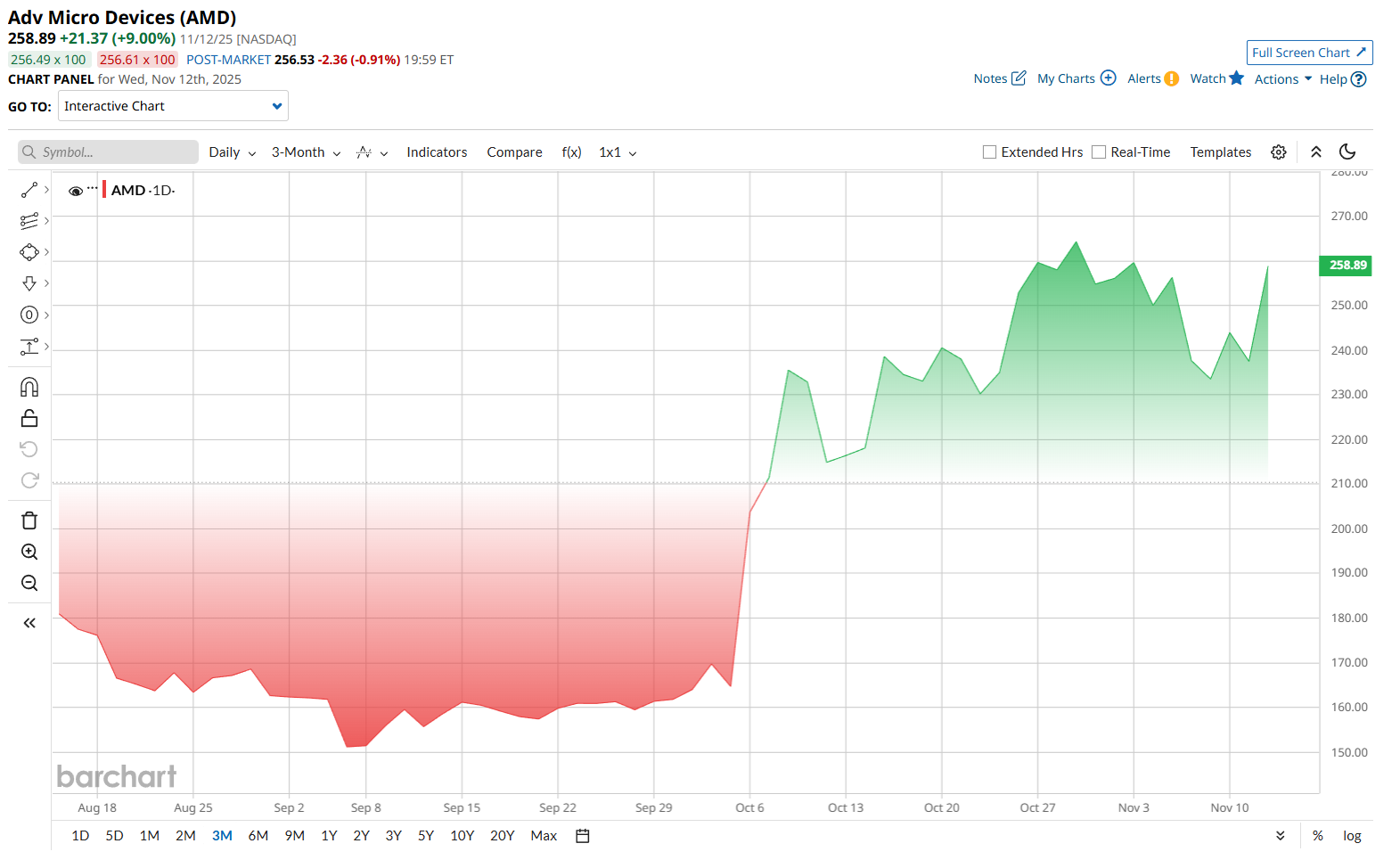
Task: Delete drawings with the trash icon
Action: coord(29,520)
